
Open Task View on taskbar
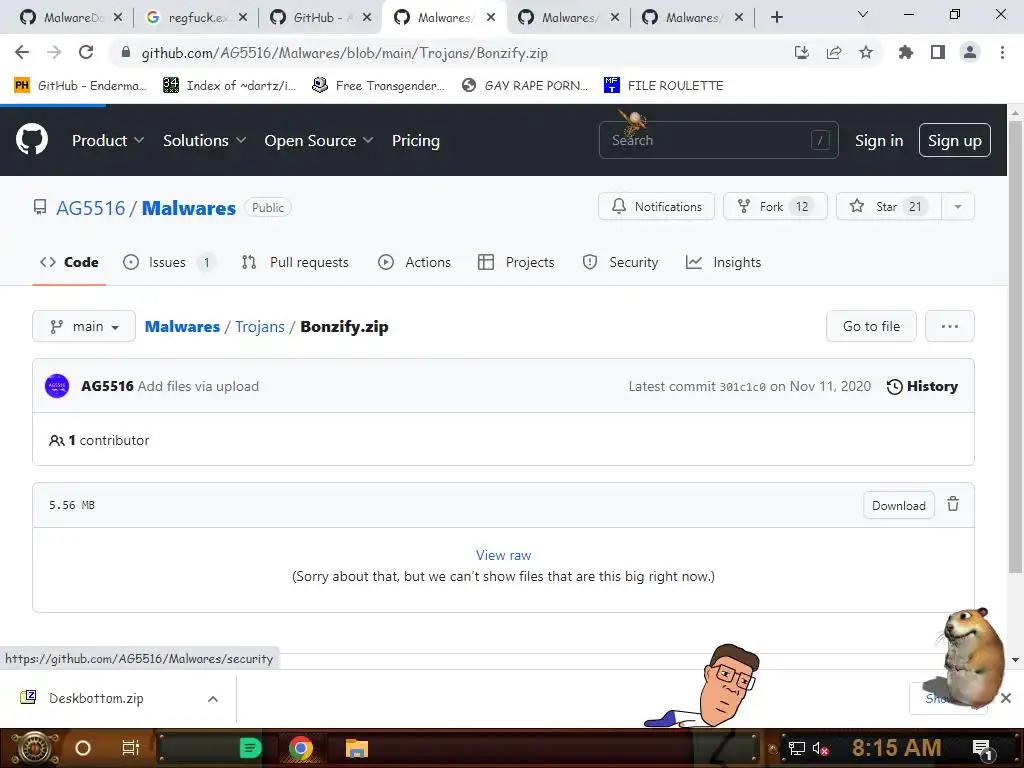coord(131,748)
